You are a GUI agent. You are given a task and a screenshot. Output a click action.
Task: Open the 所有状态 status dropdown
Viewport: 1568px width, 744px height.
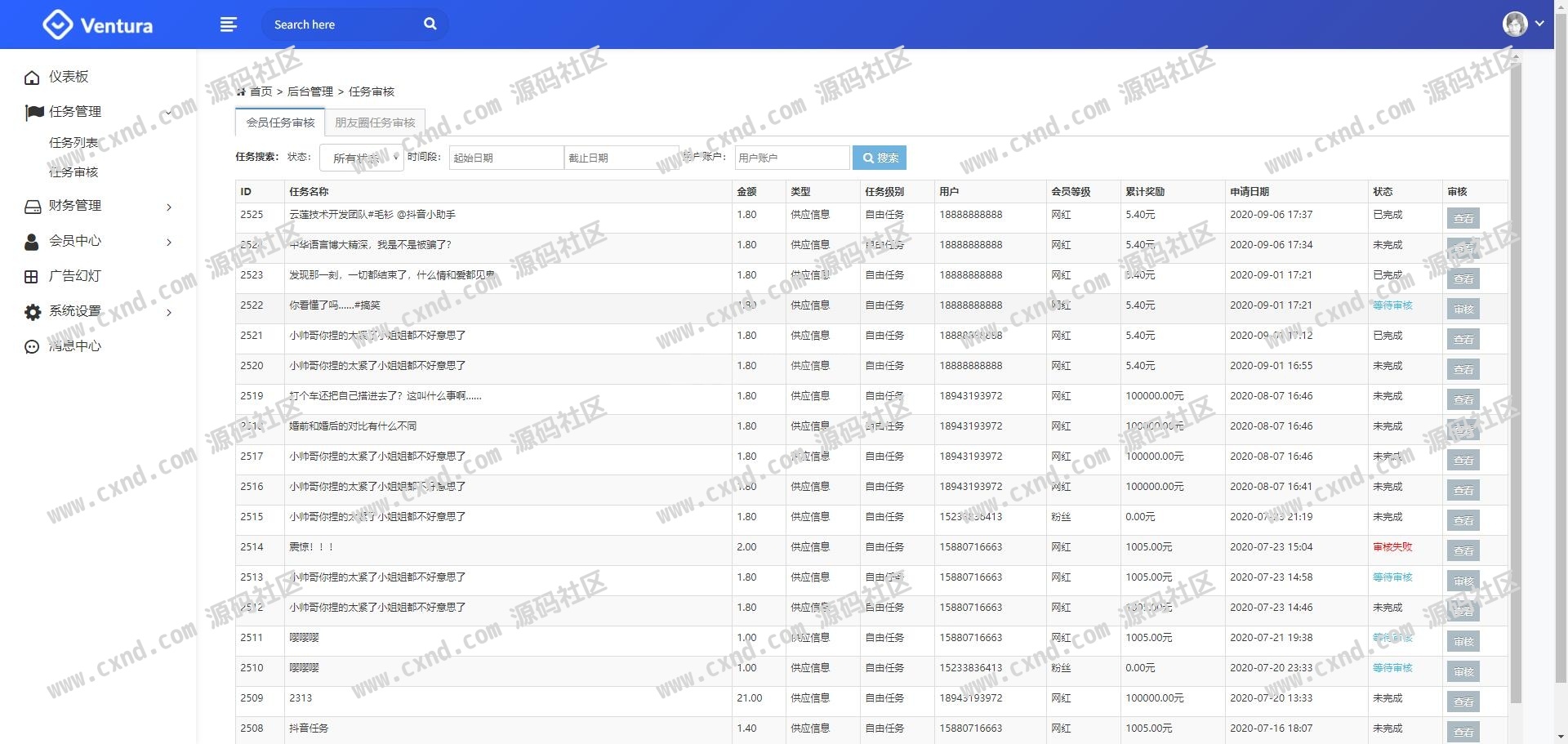pos(362,158)
